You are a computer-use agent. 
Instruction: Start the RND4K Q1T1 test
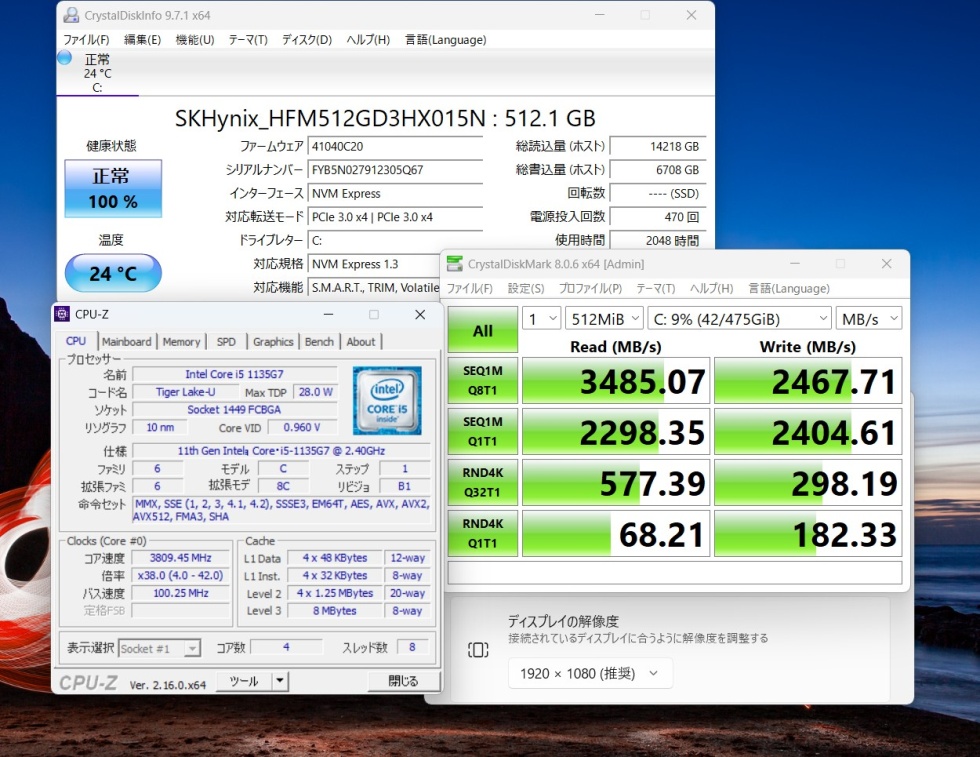click(482, 533)
